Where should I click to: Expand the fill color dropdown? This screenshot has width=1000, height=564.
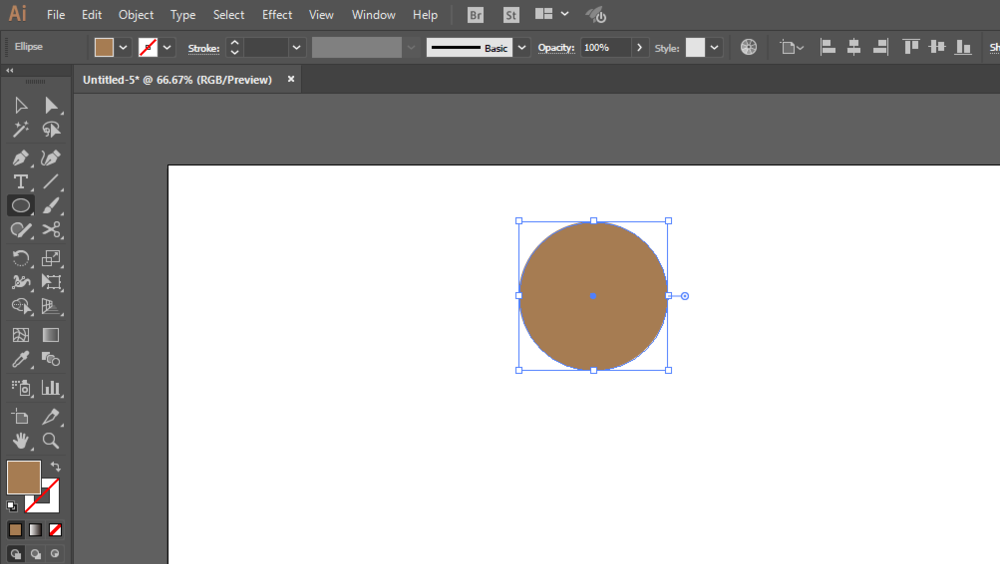[123, 47]
